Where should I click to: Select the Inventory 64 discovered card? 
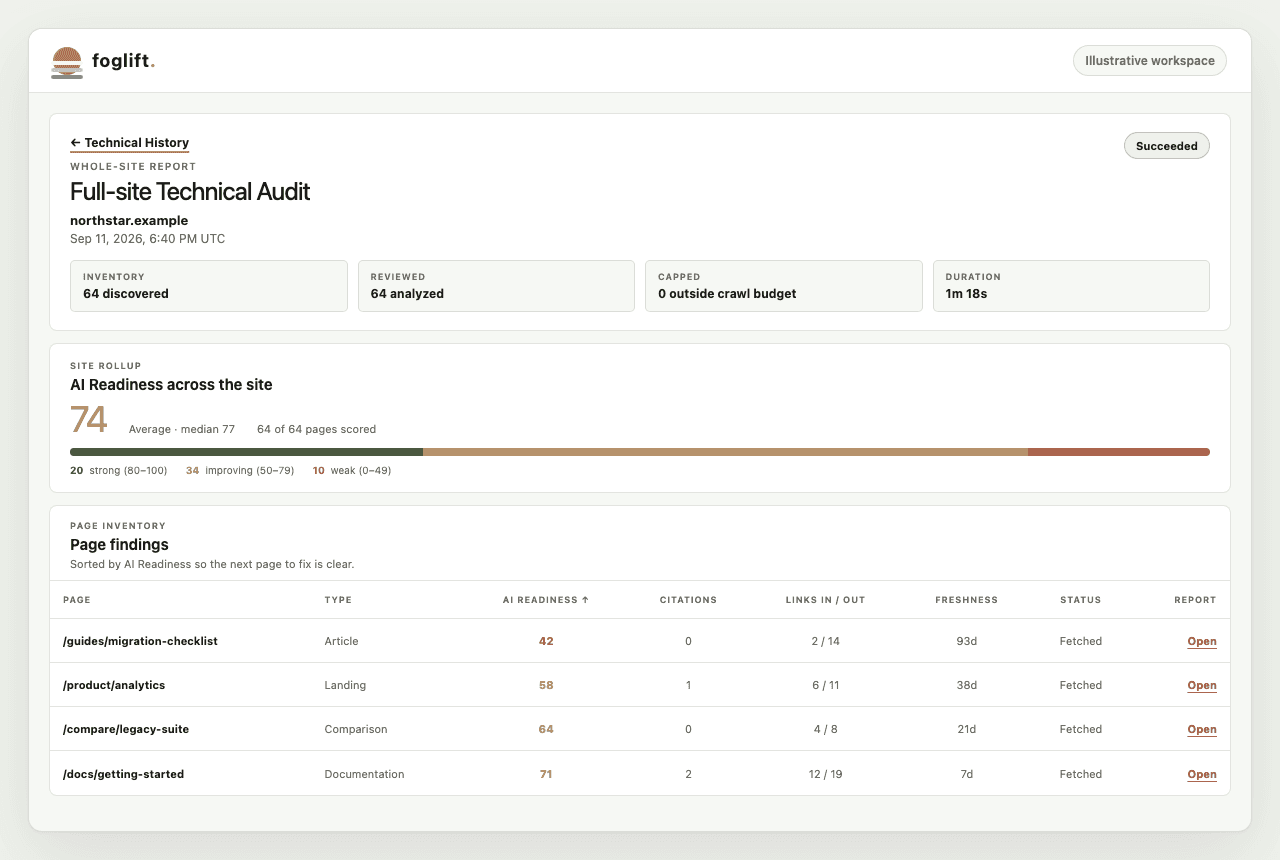pos(209,286)
